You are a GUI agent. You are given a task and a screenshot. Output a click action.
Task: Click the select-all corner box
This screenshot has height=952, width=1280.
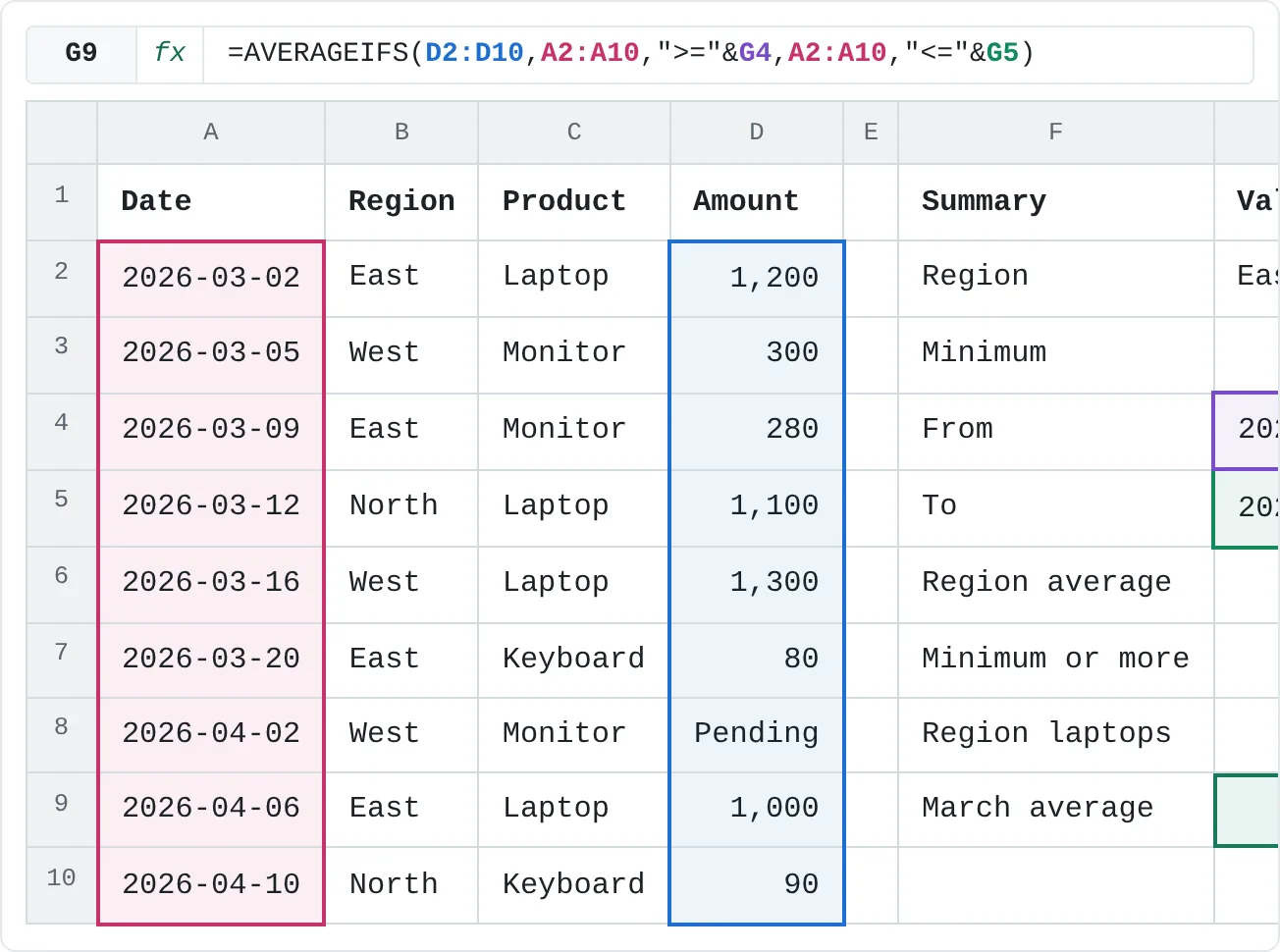(x=62, y=132)
